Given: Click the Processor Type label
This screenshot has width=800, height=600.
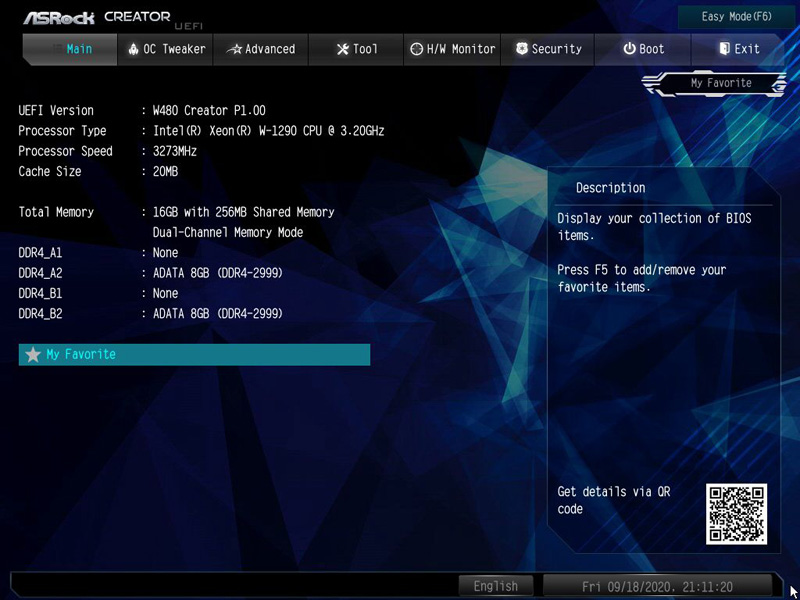Looking at the screenshot, I should coord(62,131).
